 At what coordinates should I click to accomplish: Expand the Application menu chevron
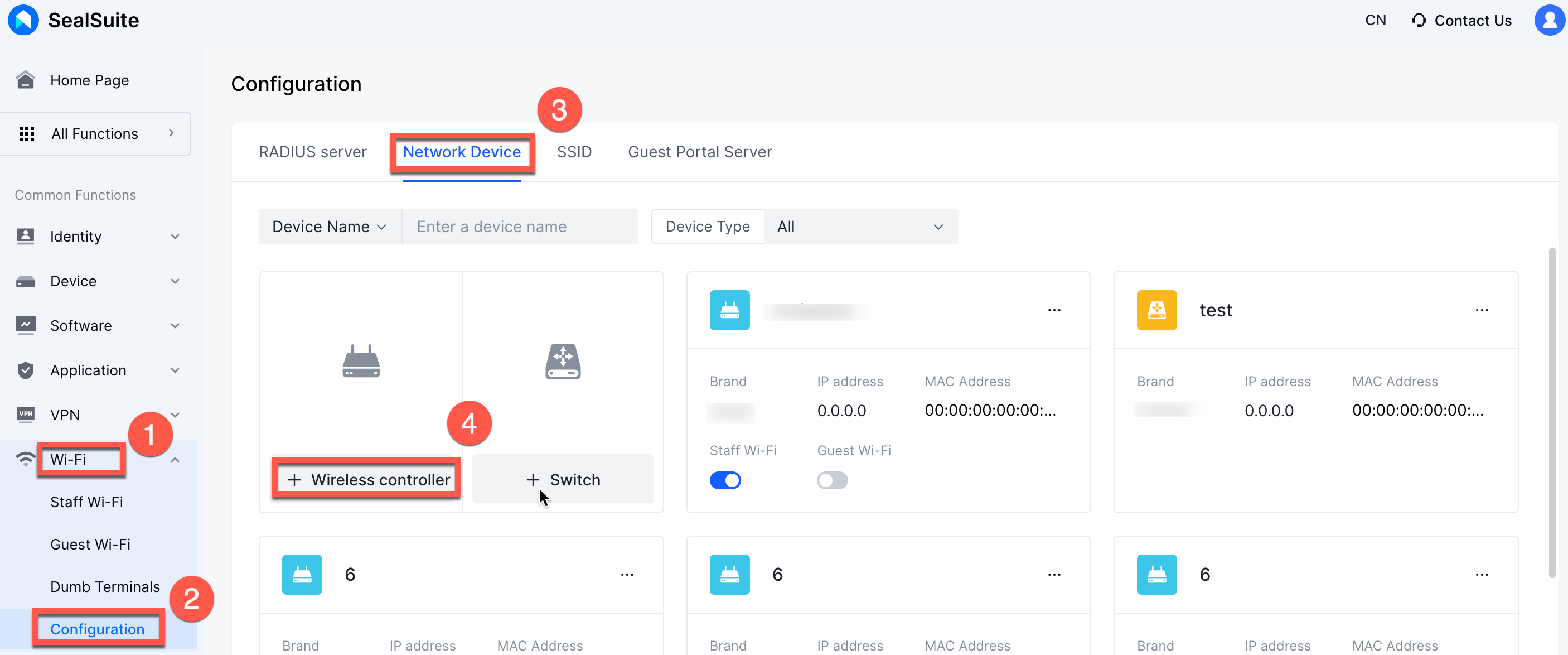click(x=175, y=370)
